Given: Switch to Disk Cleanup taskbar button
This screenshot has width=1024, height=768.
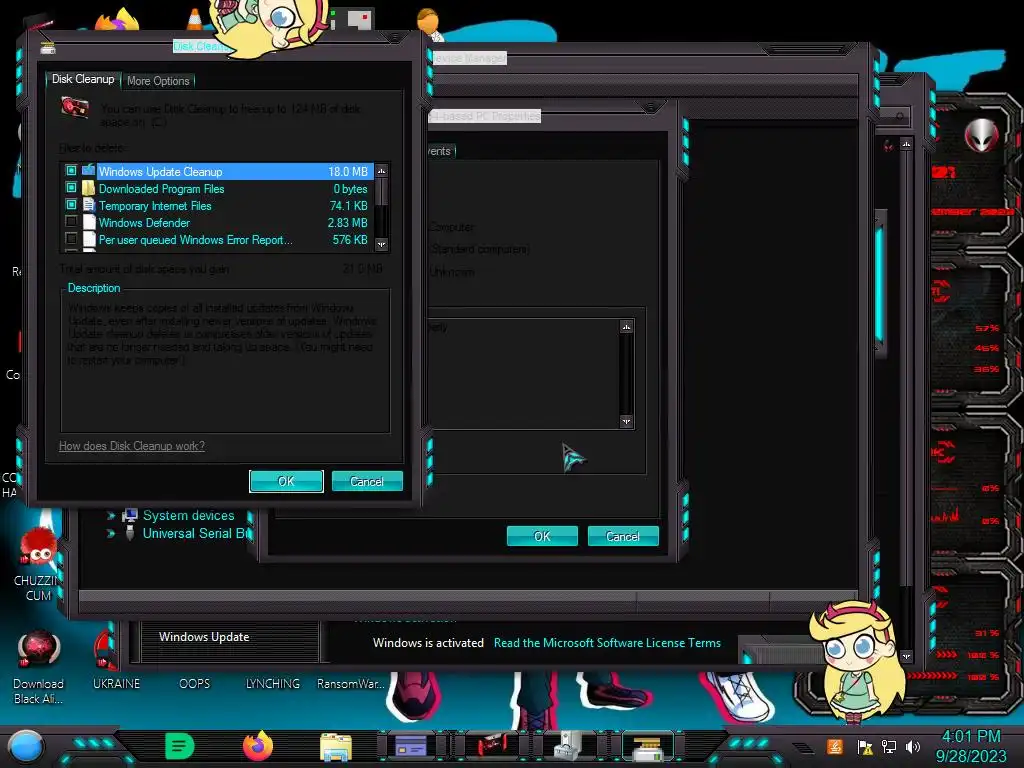Looking at the screenshot, I should click(647, 746).
